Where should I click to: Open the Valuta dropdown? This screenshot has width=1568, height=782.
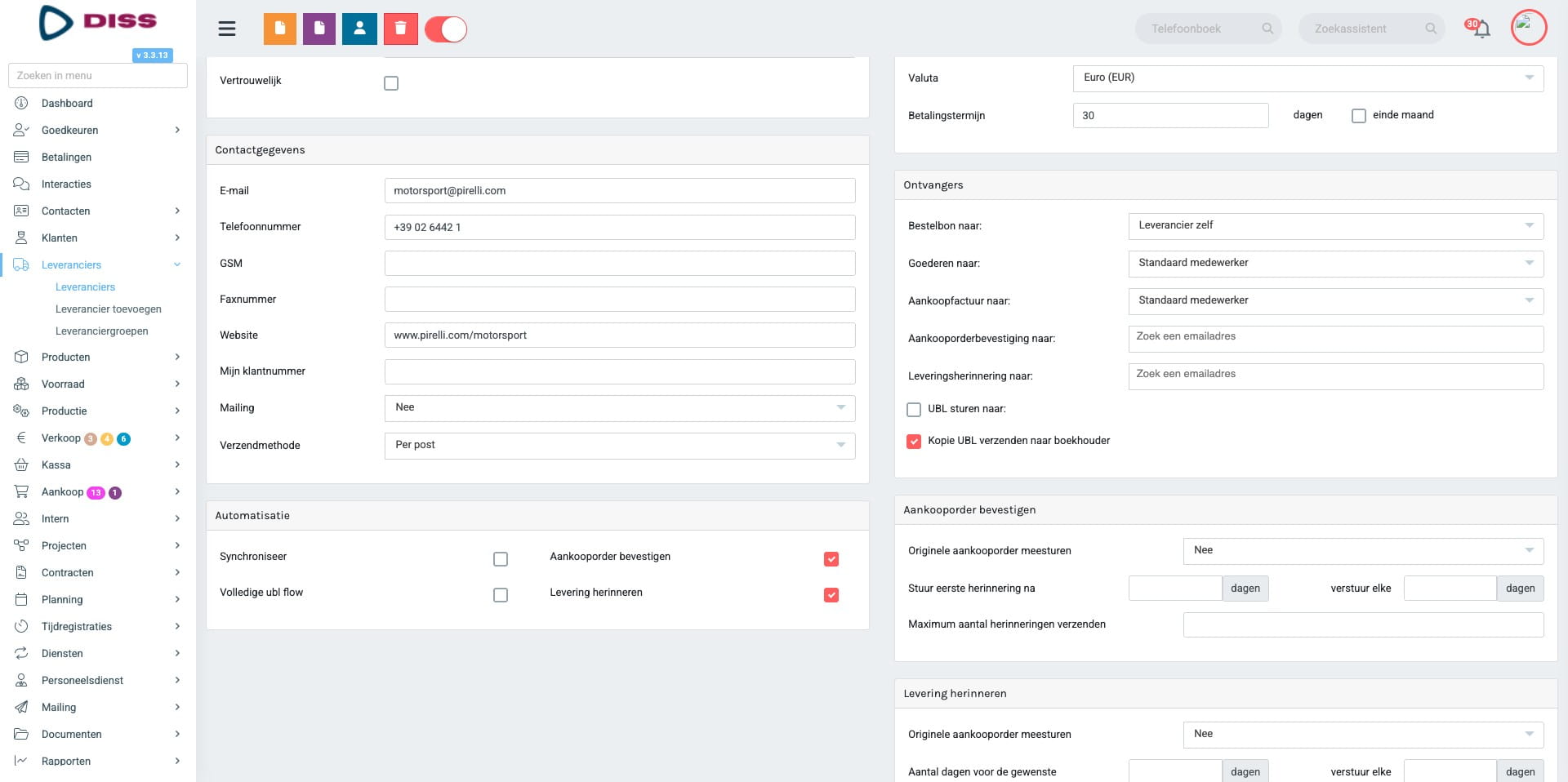tap(1308, 78)
